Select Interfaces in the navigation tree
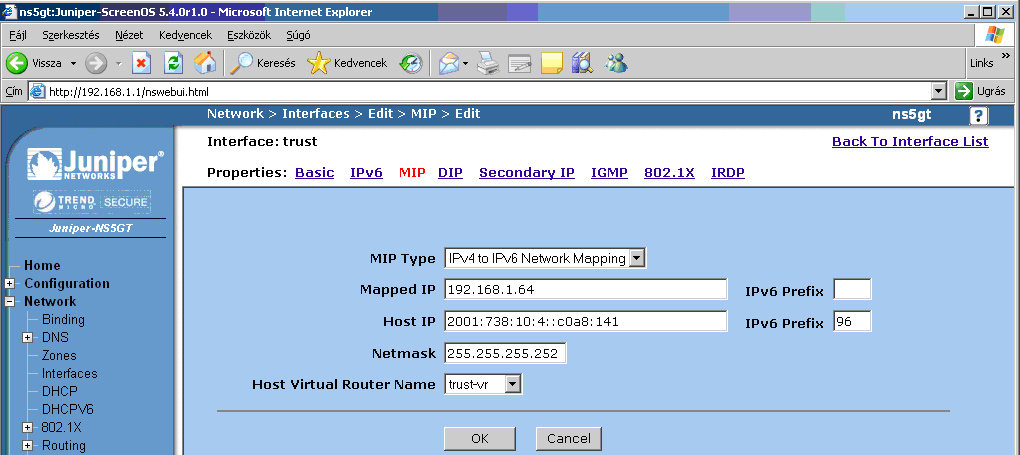This screenshot has width=1020, height=455. 69,374
